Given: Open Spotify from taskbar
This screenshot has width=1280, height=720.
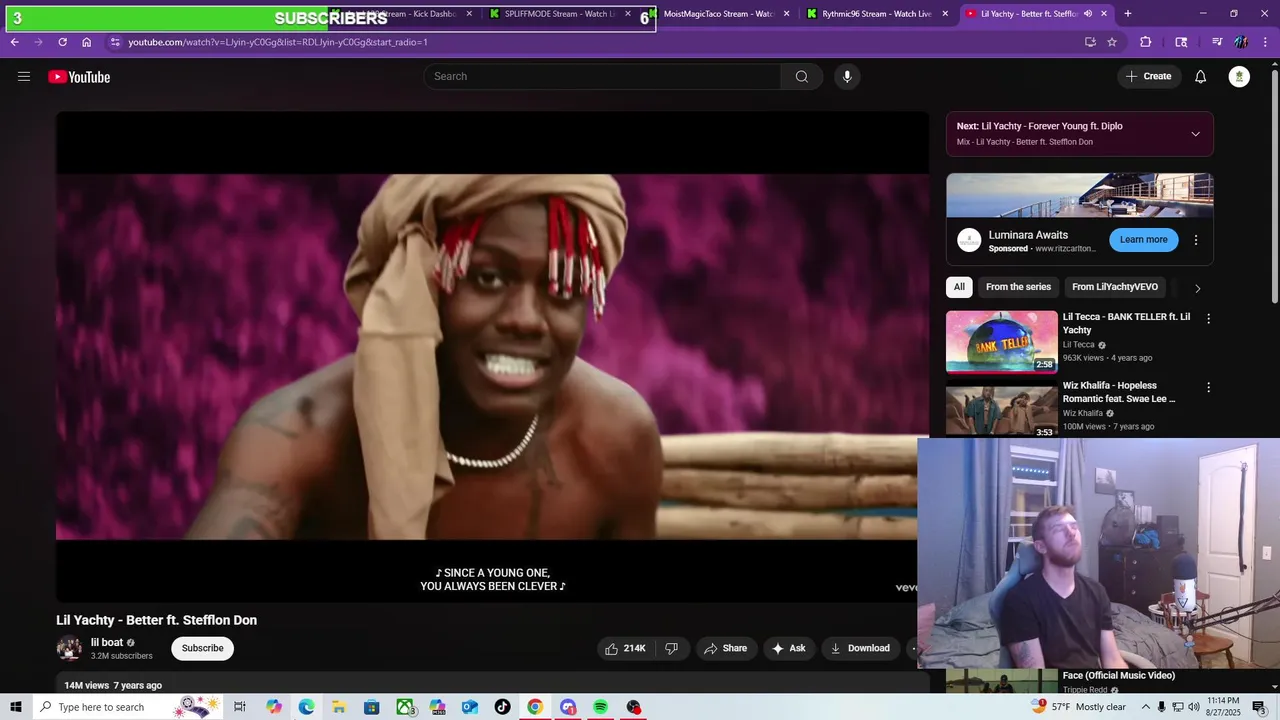Looking at the screenshot, I should [600, 707].
